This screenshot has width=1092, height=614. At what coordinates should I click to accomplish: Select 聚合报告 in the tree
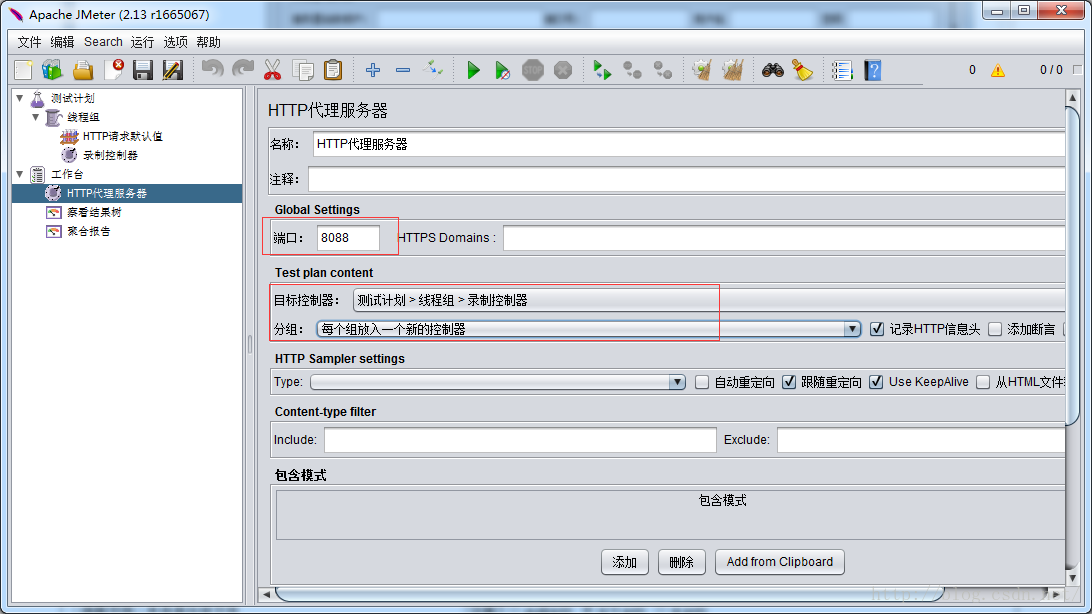(x=88, y=231)
